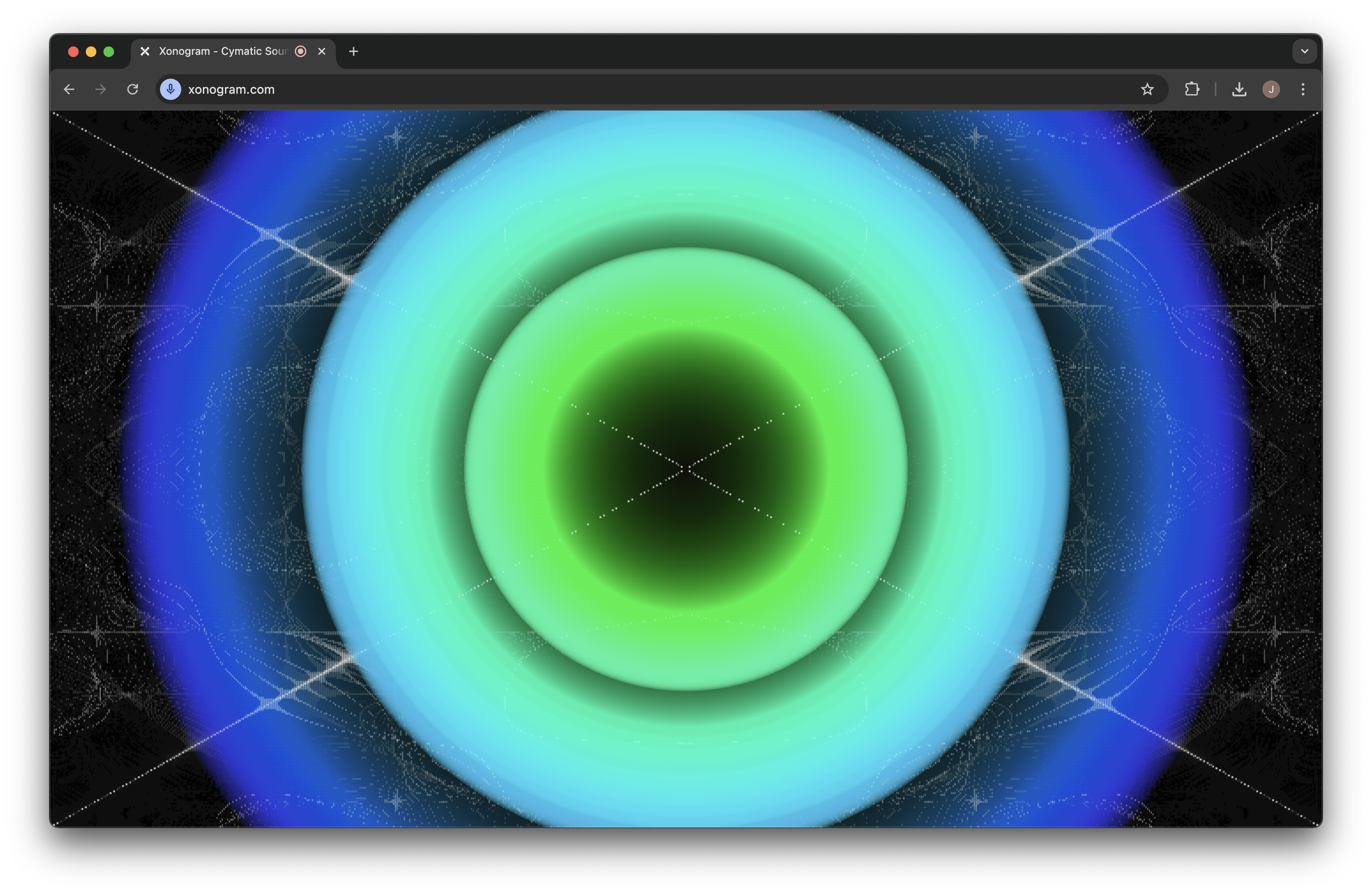
Task: Click the tab recording indicator icon
Action: (300, 51)
